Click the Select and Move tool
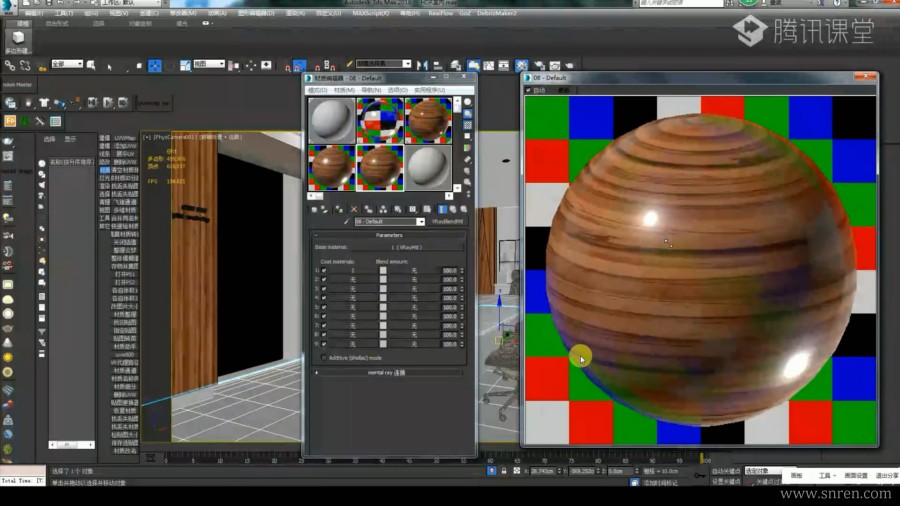The width and height of the screenshot is (900, 506). click(155, 66)
